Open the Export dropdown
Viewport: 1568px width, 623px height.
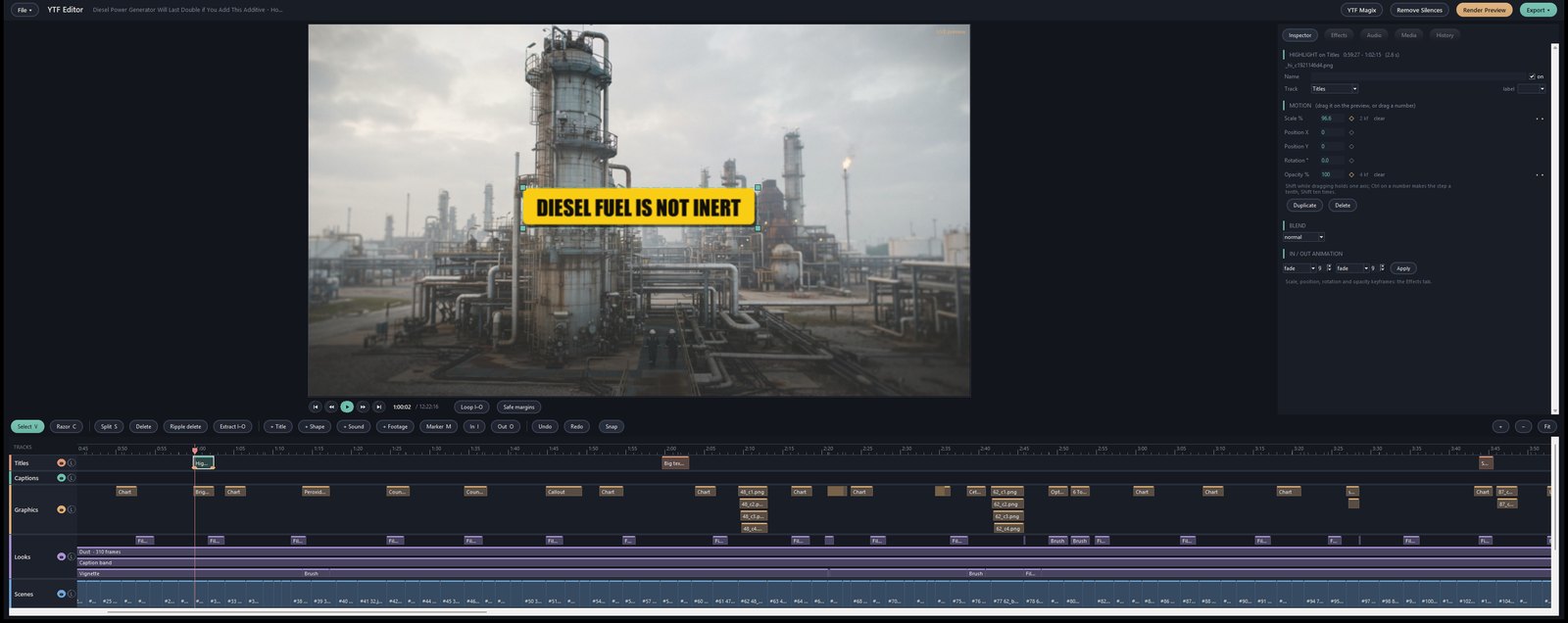[1539, 10]
